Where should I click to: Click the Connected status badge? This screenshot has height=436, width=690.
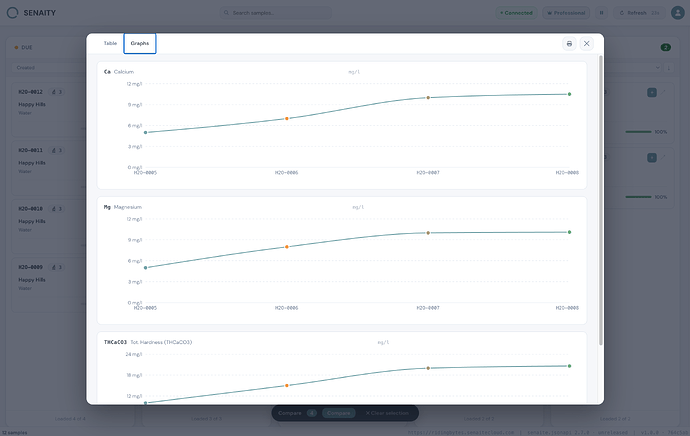point(516,13)
